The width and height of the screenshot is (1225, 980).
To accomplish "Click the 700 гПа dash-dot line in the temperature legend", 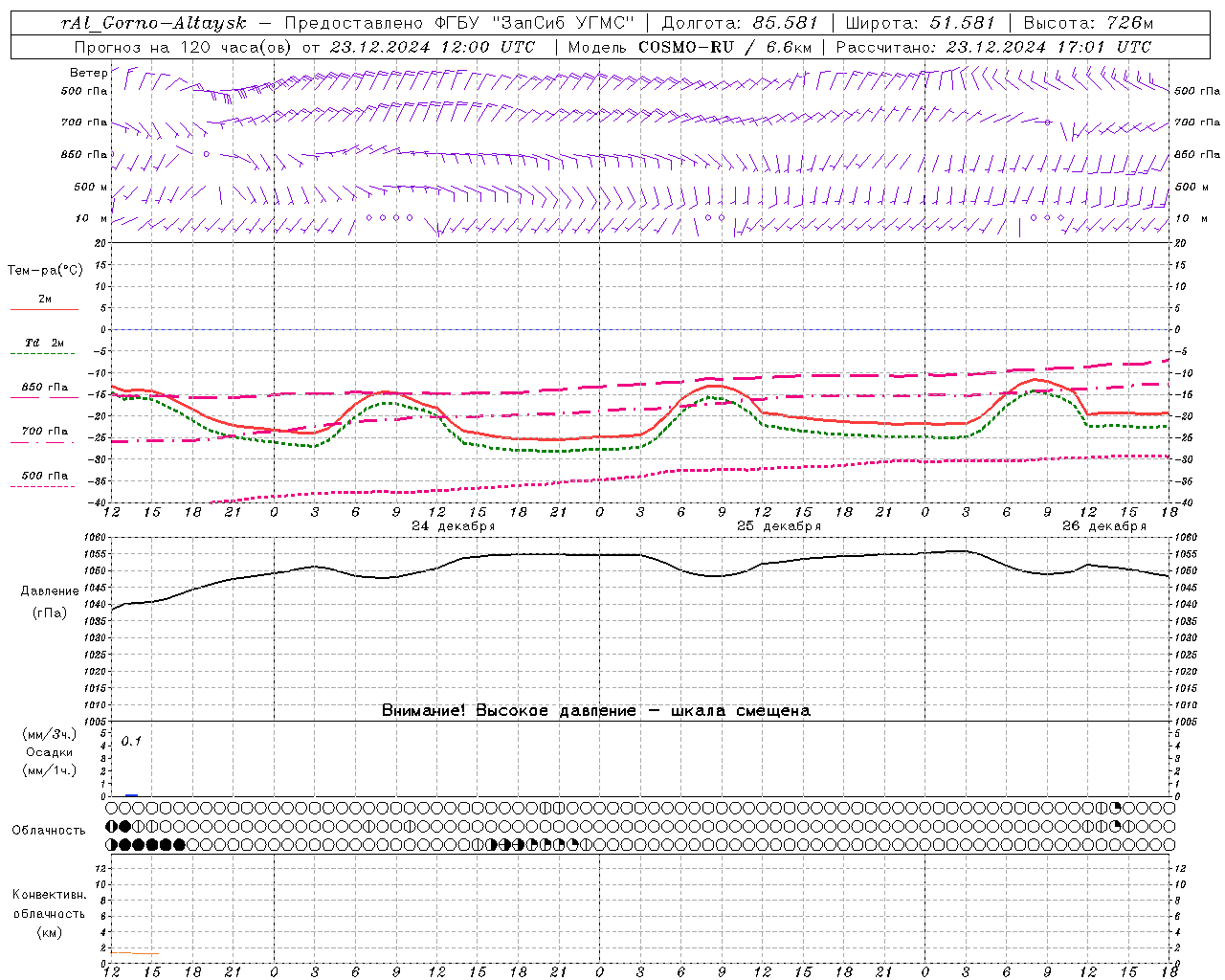I will click(42, 442).
